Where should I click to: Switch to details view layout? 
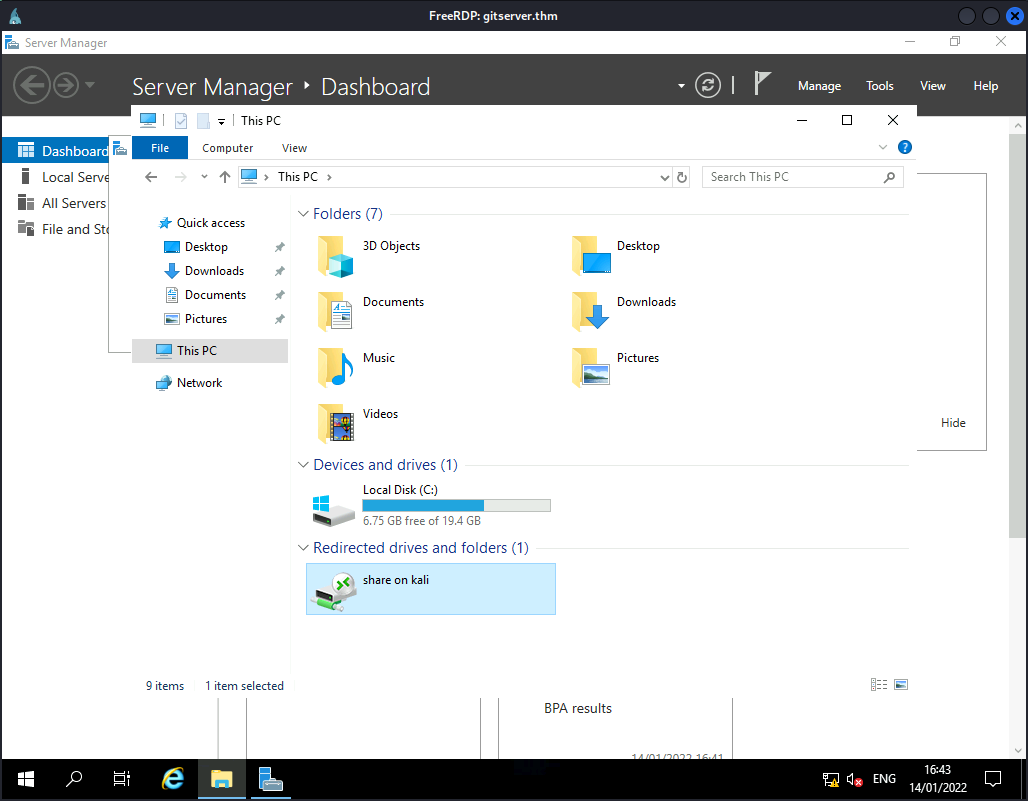pyautogui.click(x=879, y=684)
